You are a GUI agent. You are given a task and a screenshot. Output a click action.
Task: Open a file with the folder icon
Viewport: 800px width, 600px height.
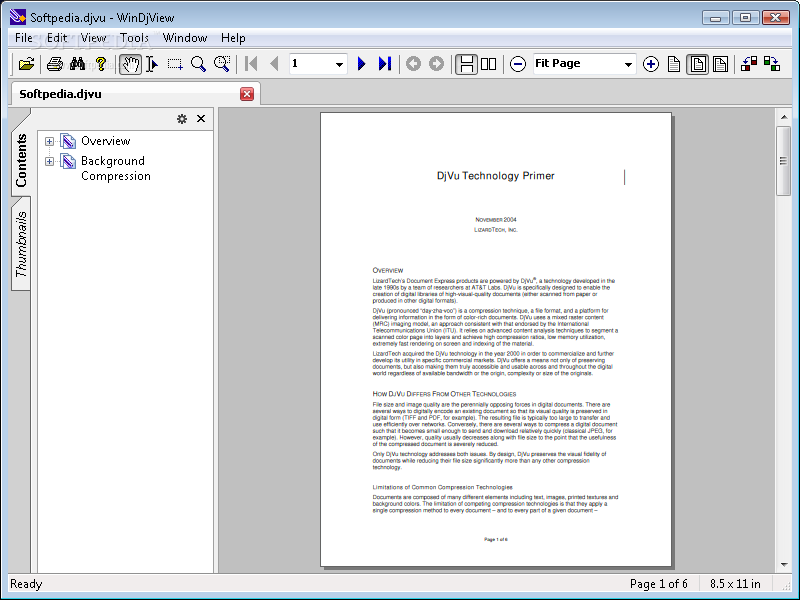coord(26,64)
